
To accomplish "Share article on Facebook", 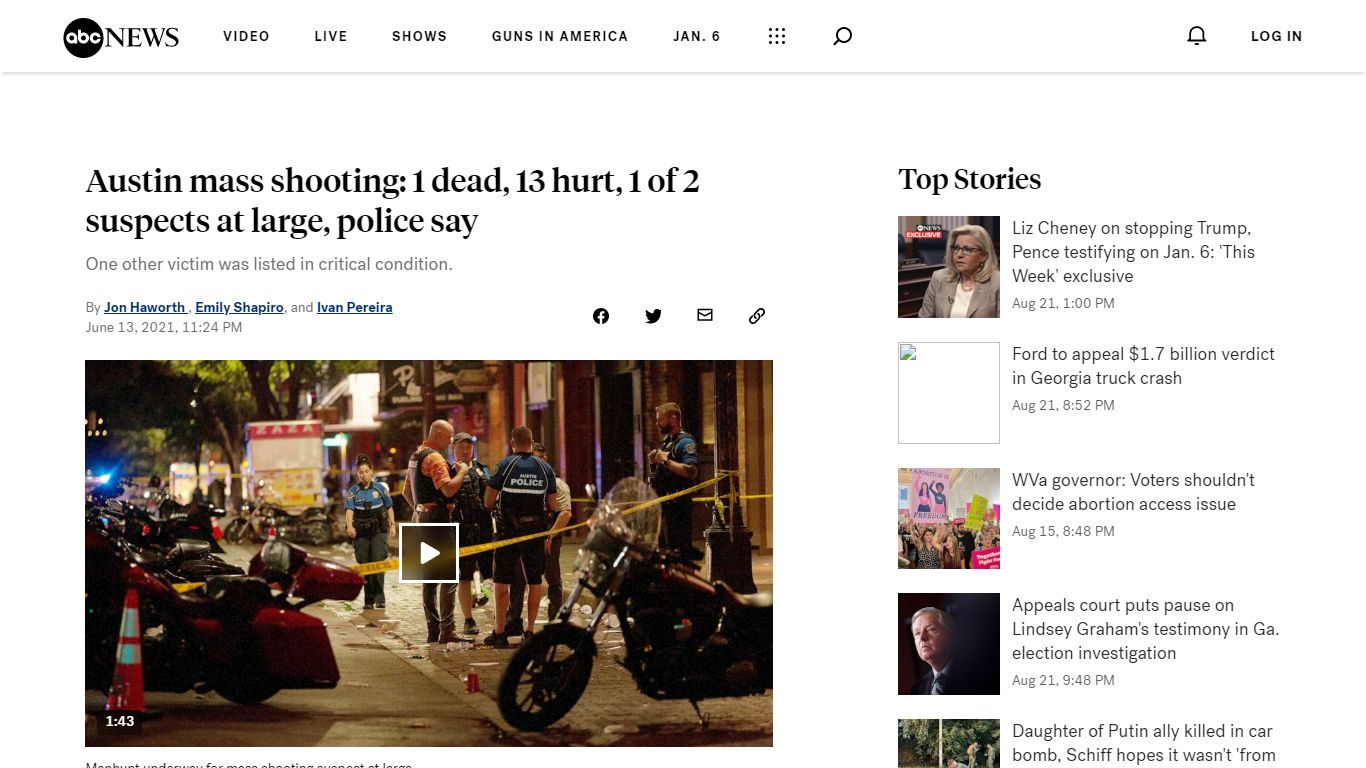I will click(x=601, y=316).
